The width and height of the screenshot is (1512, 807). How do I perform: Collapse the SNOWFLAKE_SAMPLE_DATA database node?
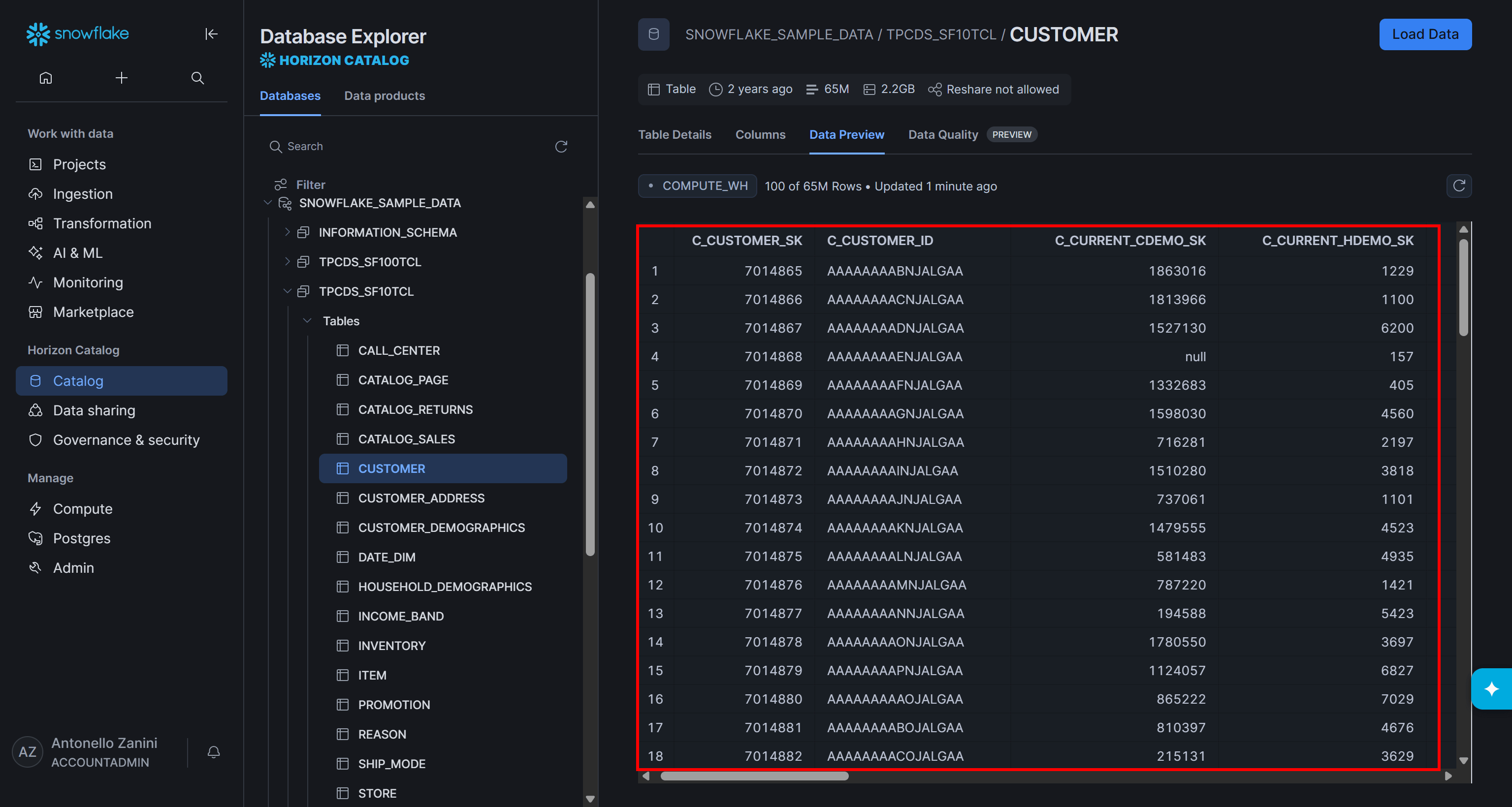coord(268,203)
